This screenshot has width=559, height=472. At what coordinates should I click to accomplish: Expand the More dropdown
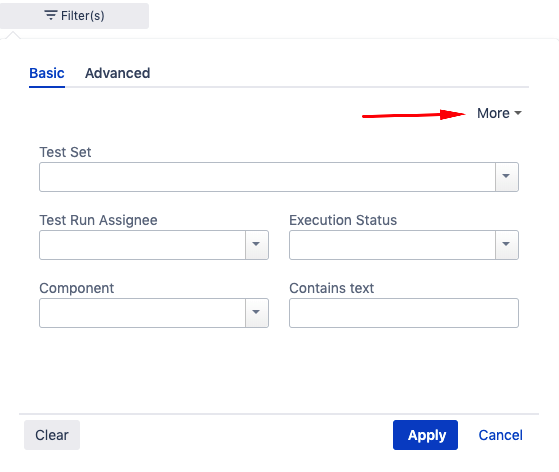click(499, 113)
